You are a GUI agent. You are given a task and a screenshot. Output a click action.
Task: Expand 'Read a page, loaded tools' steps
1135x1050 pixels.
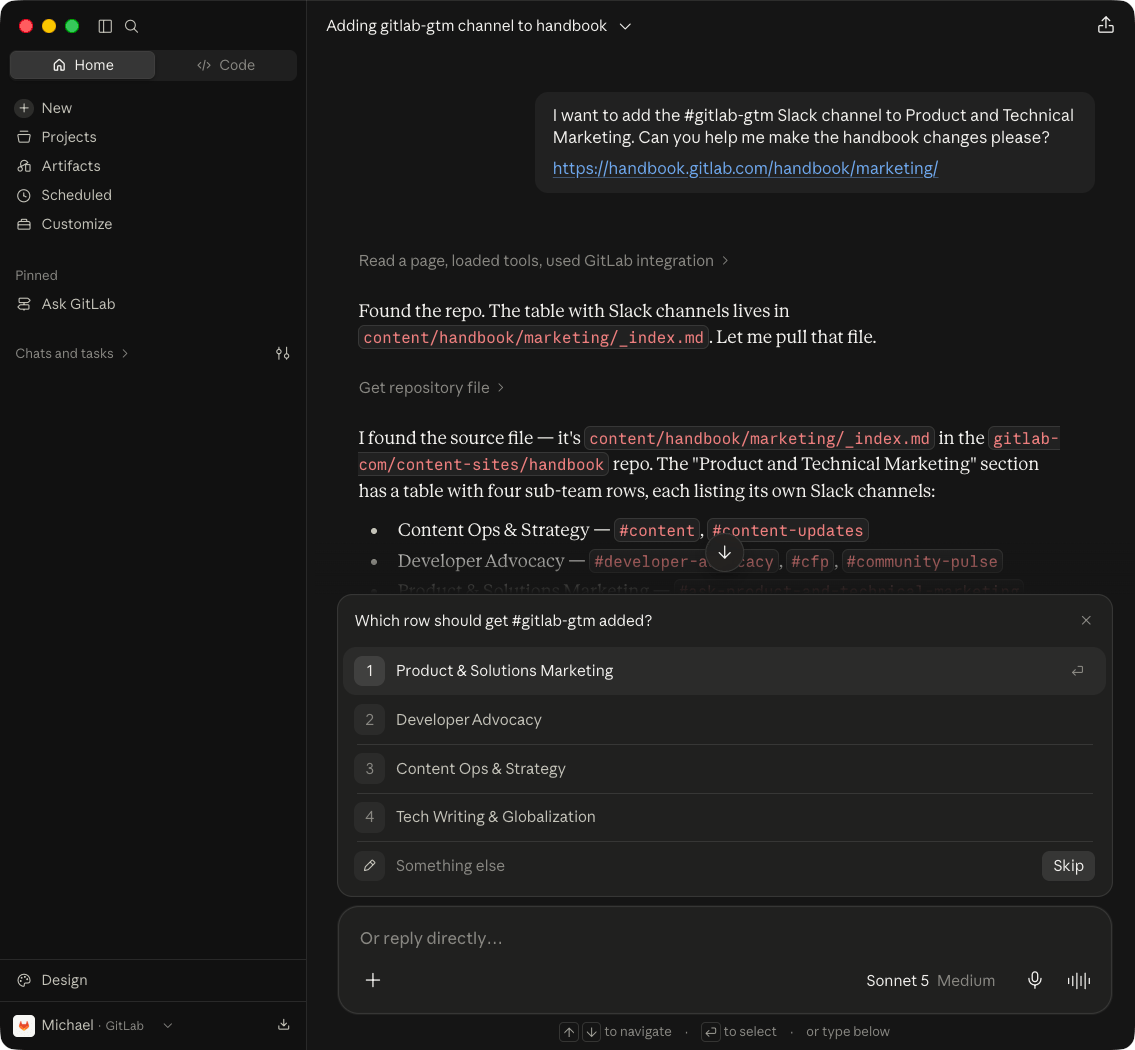pos(543,261)
